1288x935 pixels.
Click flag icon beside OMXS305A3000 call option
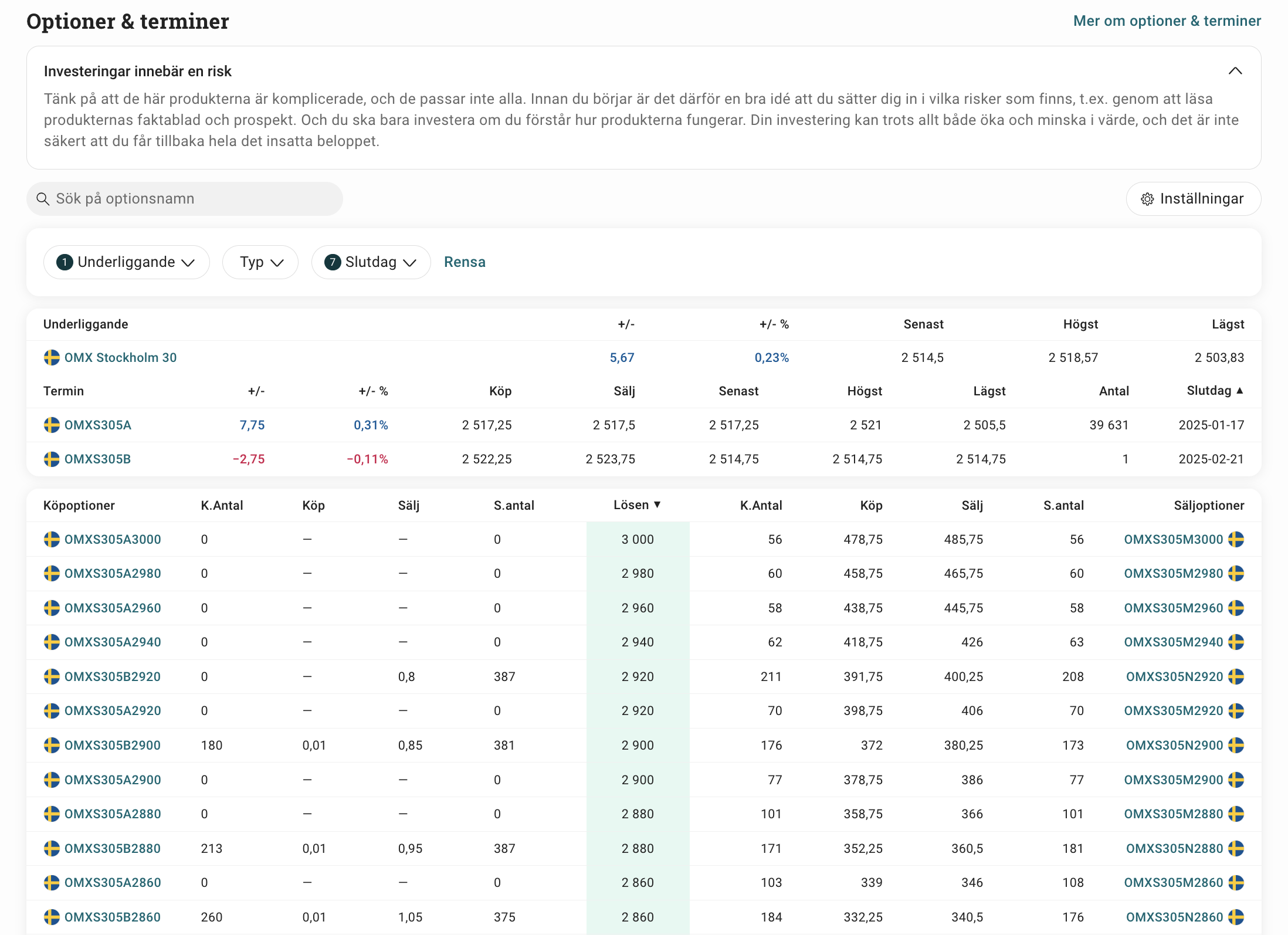click(52, 540)
